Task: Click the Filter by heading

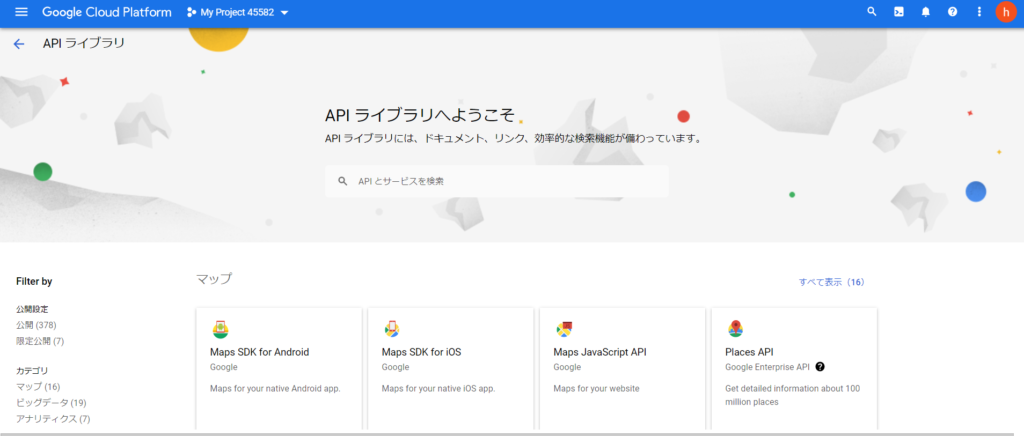Action: pyautogui.click(x=34, y=281)
